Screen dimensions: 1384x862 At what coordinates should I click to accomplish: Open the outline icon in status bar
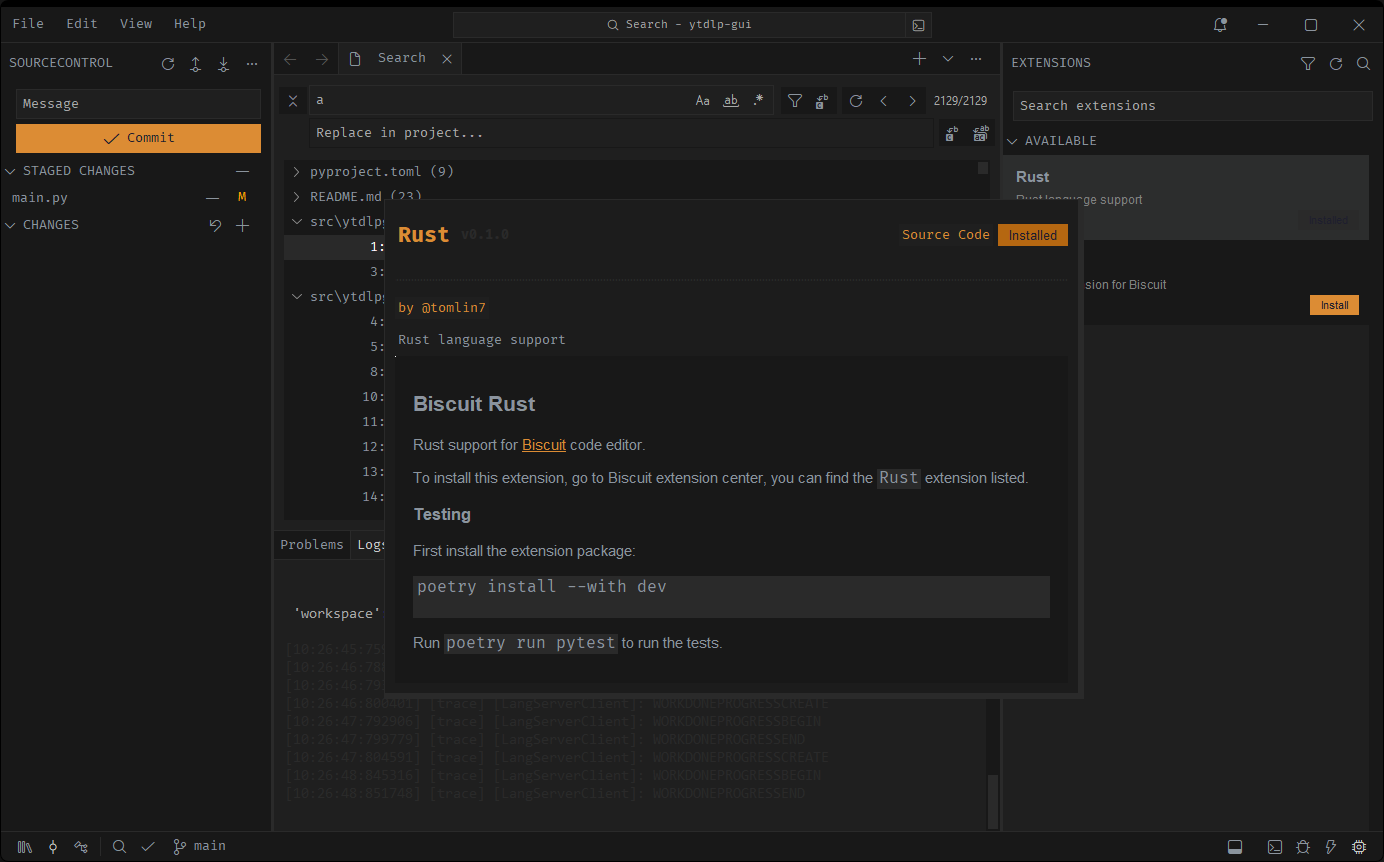point(81,847)
